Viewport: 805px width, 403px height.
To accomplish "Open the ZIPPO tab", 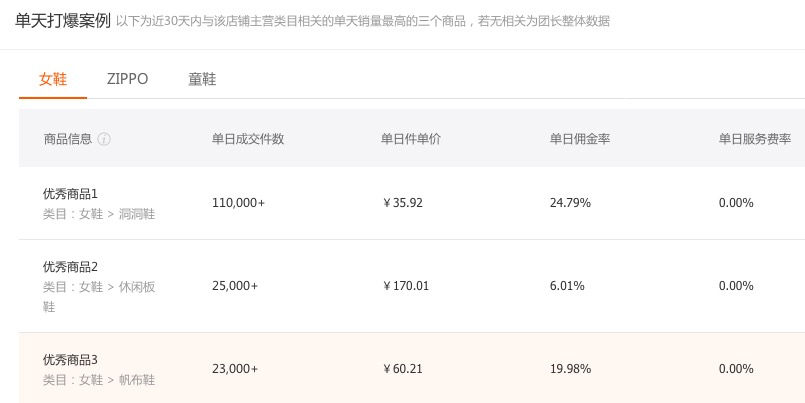I will (x=127, y=79).
